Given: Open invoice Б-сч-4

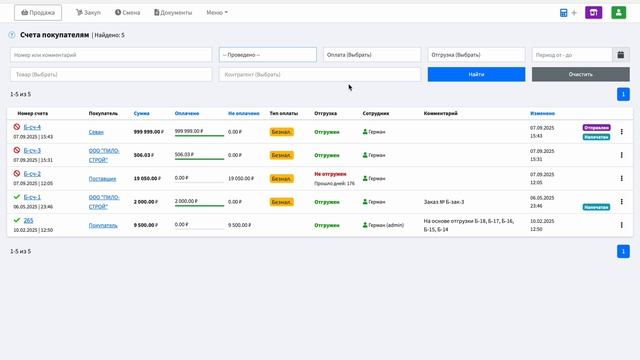Looking at the screenshot, I should (32, 127).
